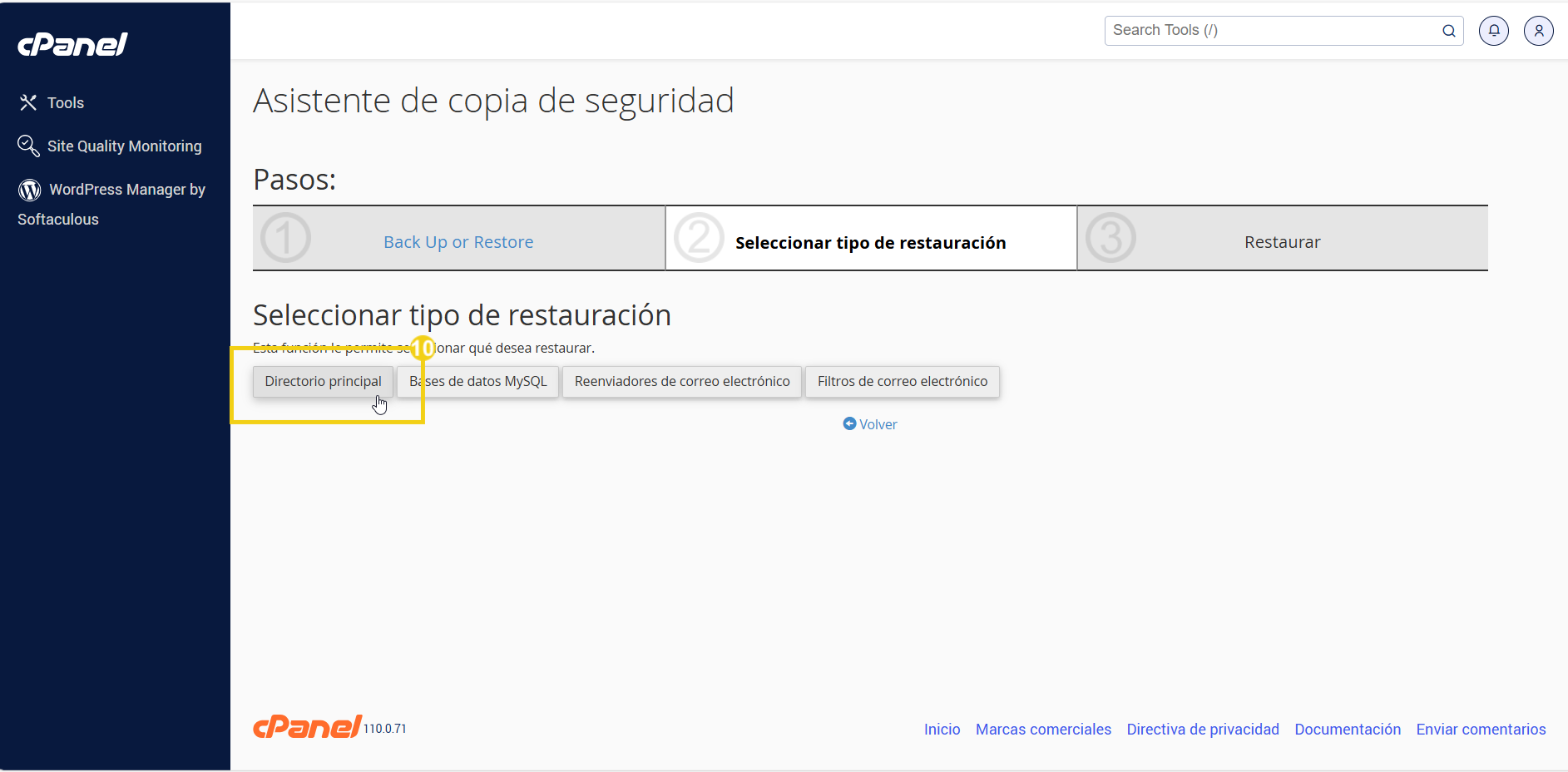
Task: Open the user account icon
Action: pos(1538,30)
